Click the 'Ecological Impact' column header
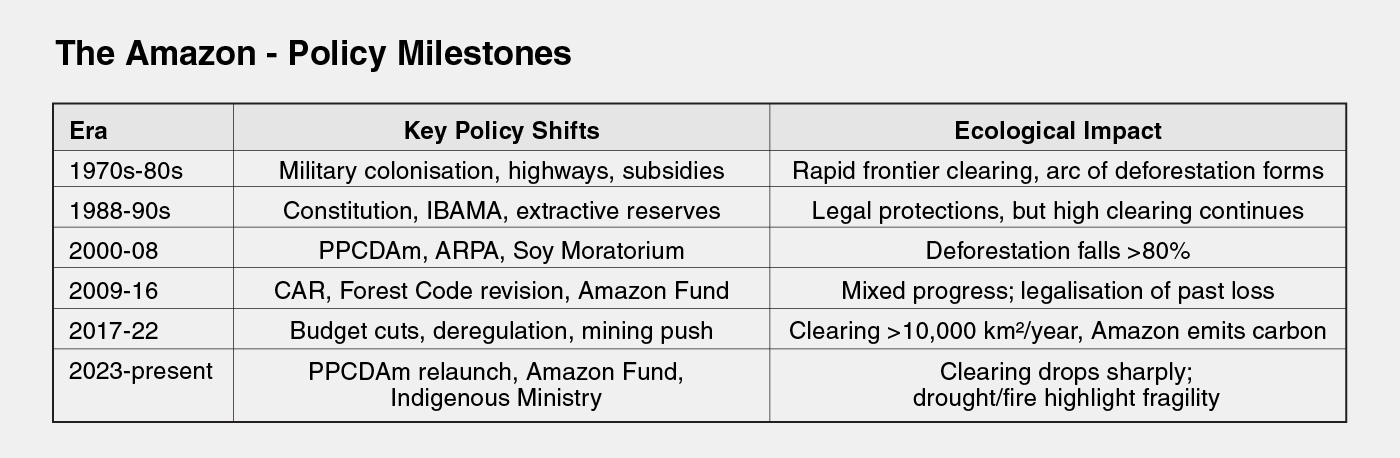 pyautogui.click(x=1057, y=131)
